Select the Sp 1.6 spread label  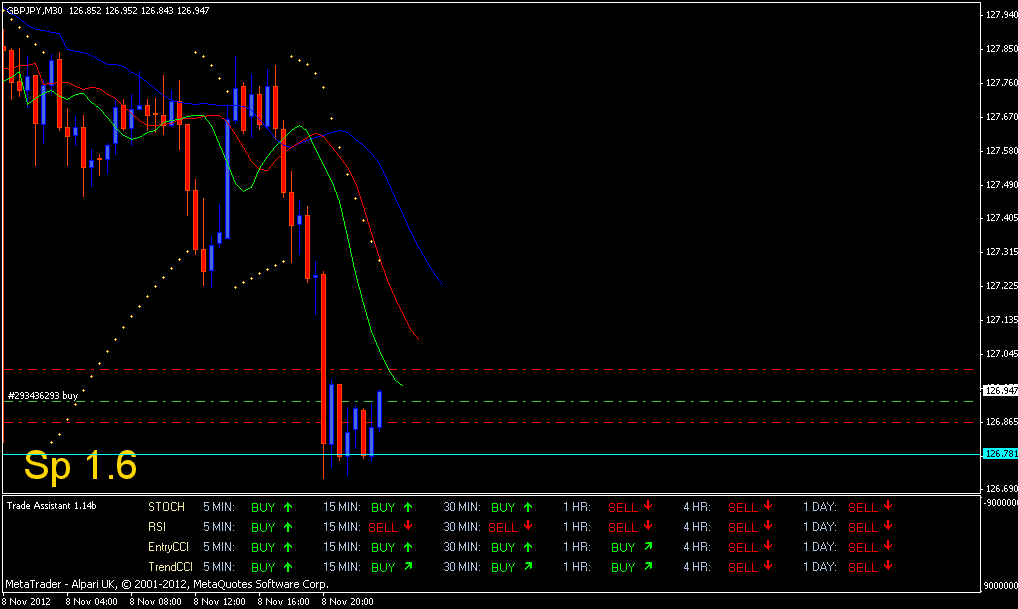click(81, 466)
